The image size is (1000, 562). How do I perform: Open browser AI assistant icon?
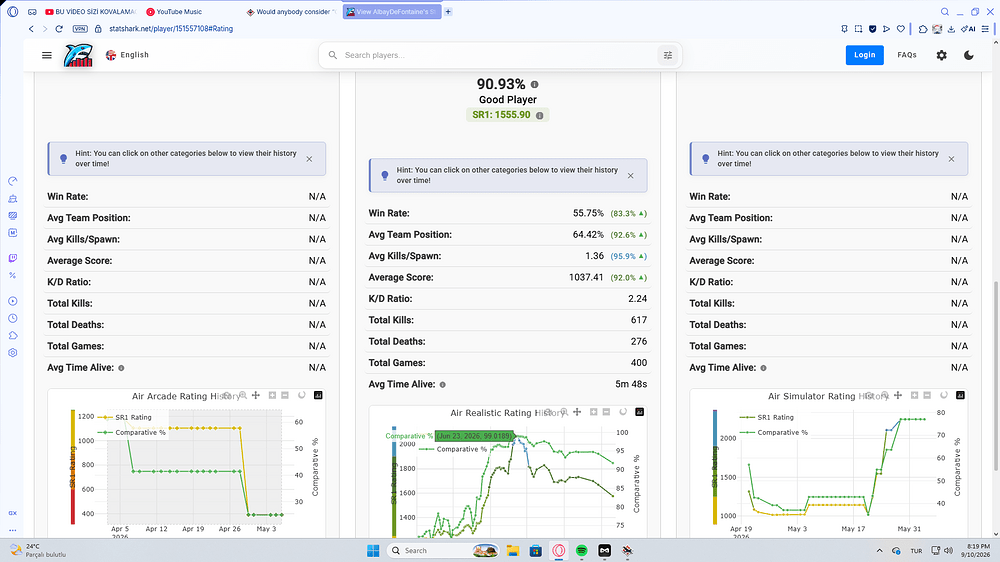click(968, 29)
